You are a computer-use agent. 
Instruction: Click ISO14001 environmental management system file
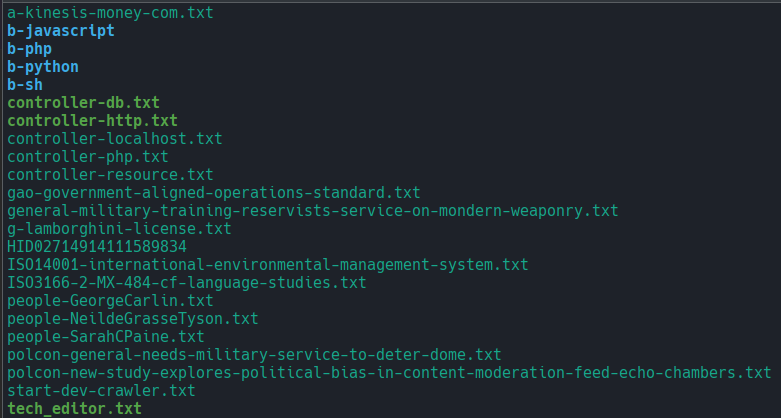click(267, 265)
